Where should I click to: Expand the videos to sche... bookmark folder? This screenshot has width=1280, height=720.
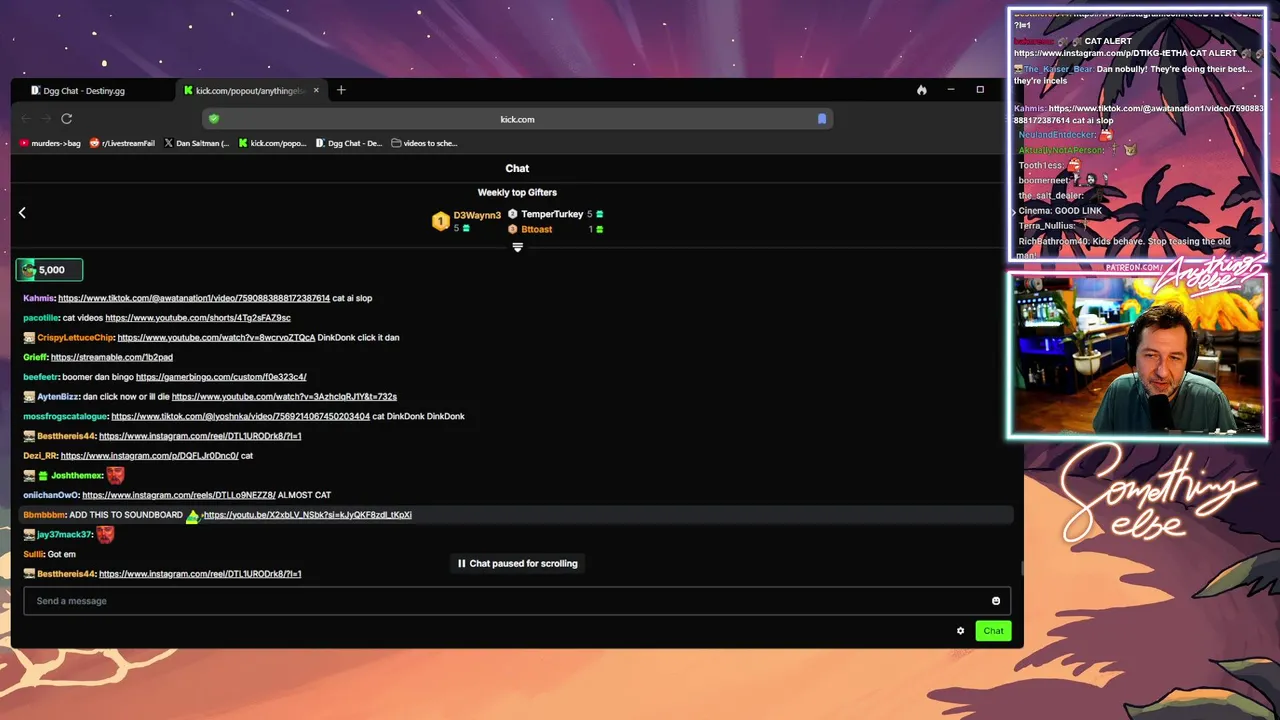tap(424, 143)
